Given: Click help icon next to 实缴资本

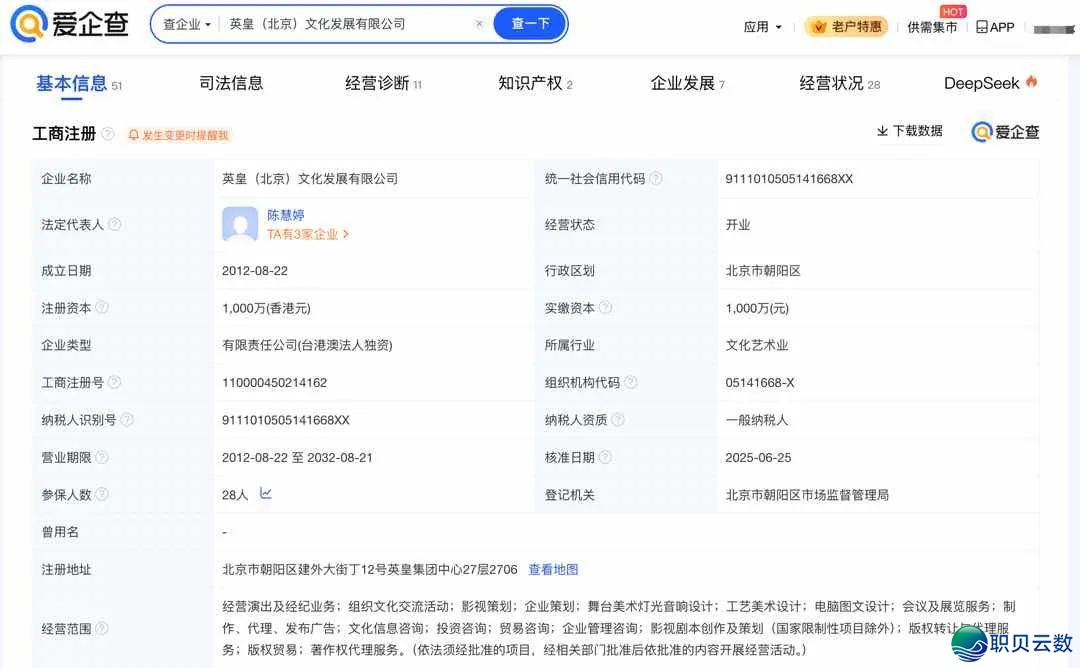Looking at the screenshot, I should click(x=605, y=308).
